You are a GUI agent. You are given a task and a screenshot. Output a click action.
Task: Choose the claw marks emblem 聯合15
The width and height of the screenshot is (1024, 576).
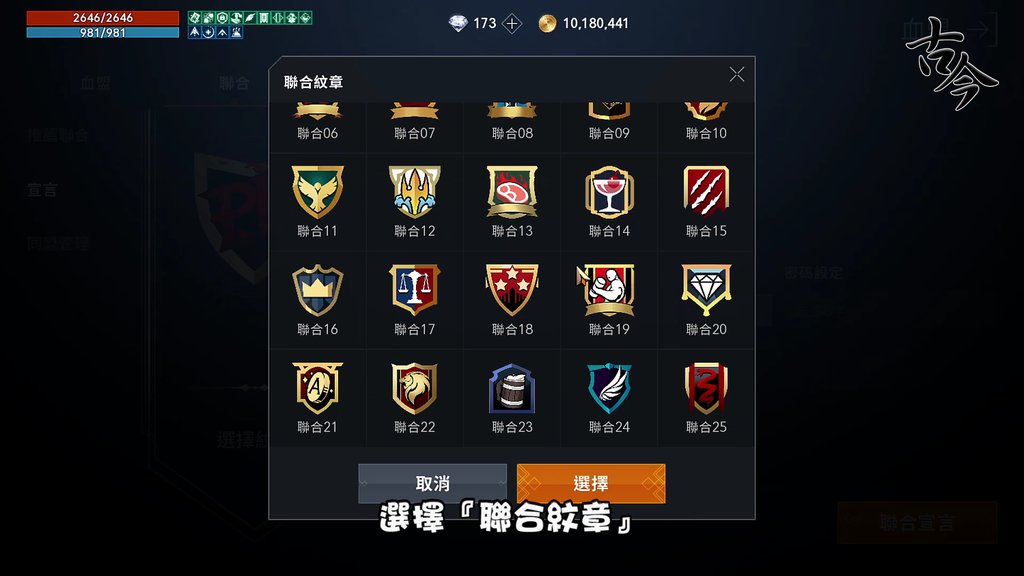(706, 191)
